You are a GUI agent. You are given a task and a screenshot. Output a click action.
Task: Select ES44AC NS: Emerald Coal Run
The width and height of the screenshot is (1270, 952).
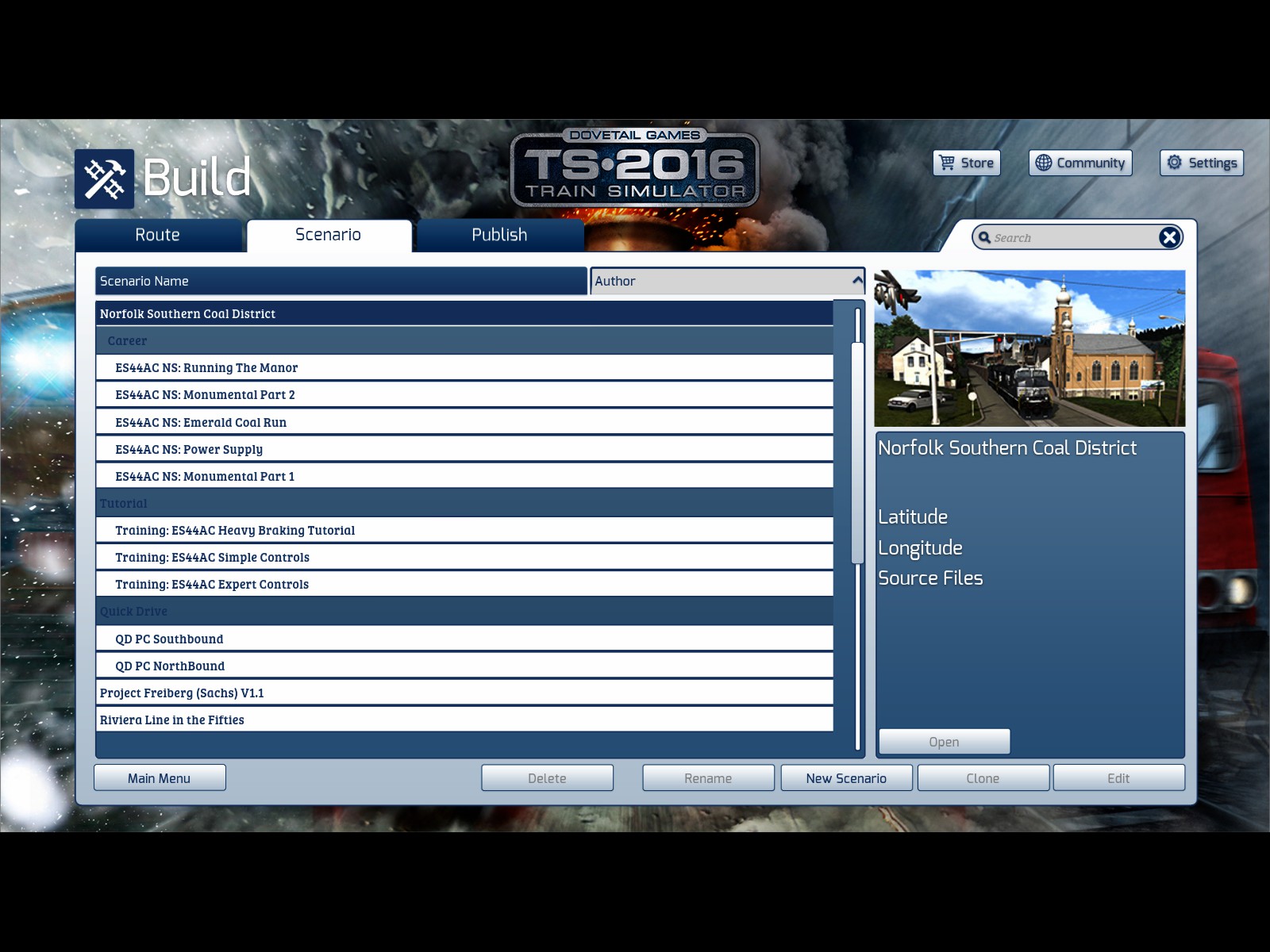464,422
